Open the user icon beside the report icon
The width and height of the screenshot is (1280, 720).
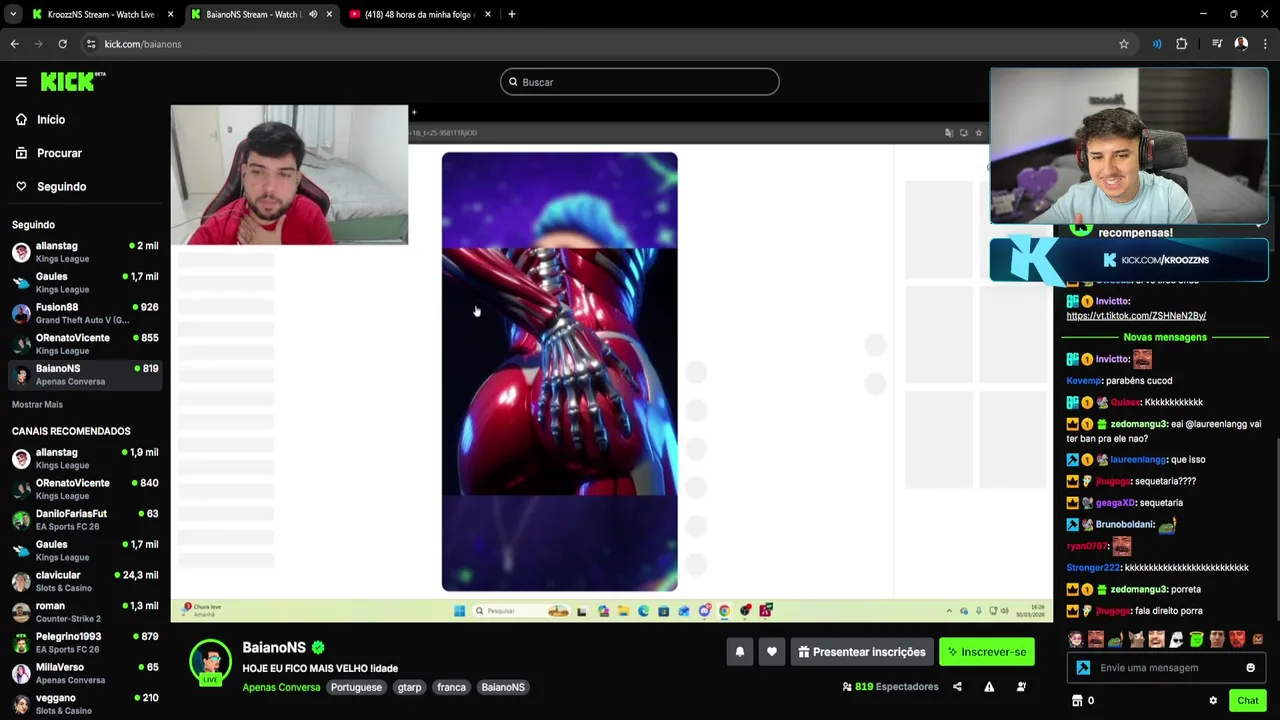[1021, 687]
